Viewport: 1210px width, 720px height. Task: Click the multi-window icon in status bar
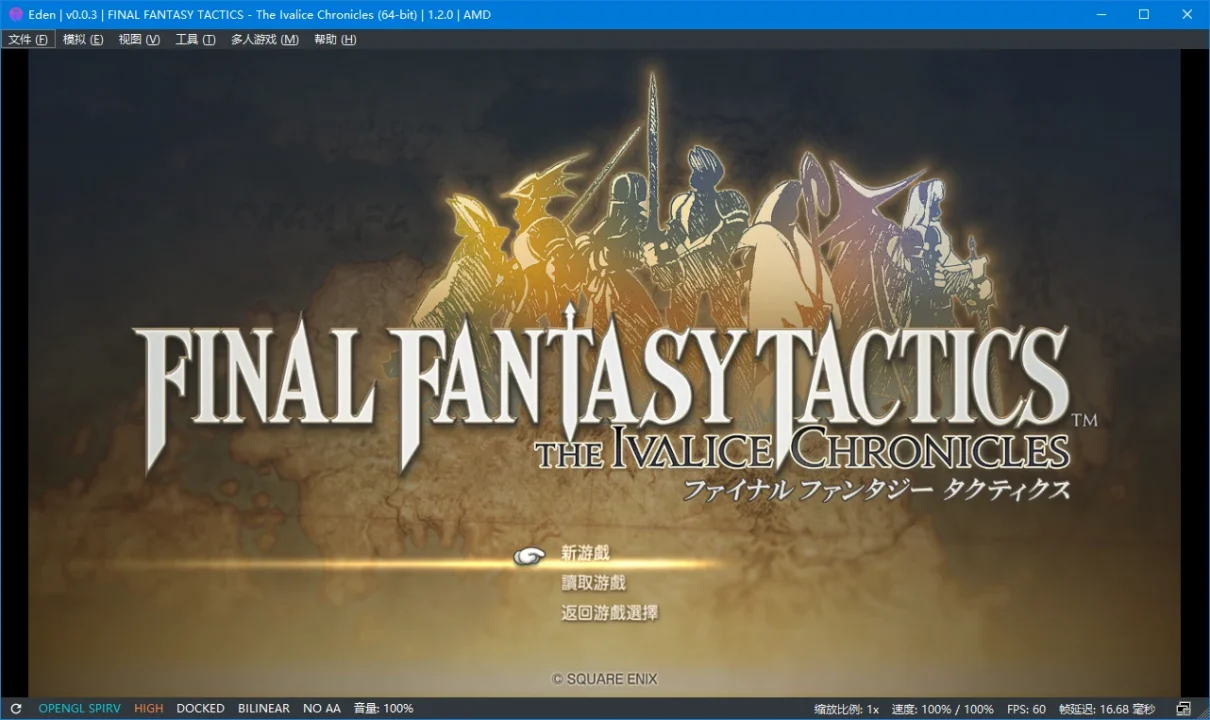click(x=1184, y=708)
